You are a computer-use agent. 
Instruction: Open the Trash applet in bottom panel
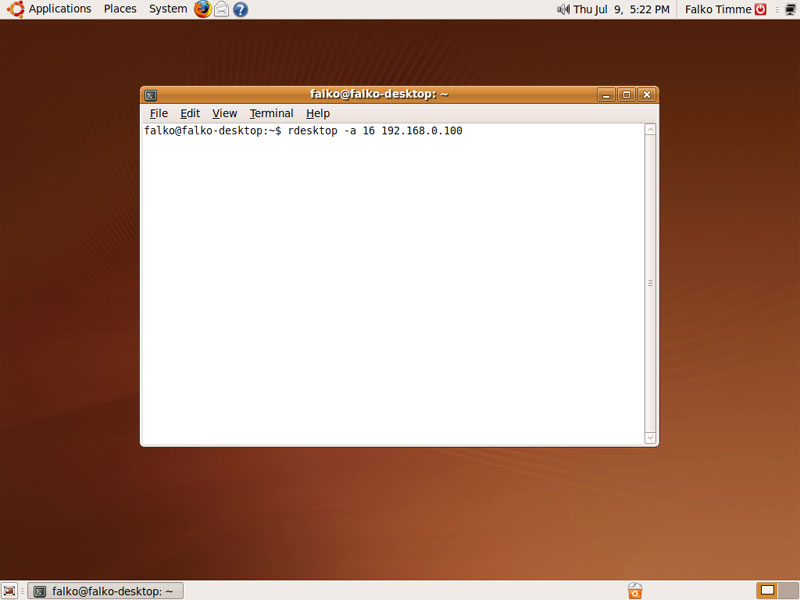[x=635, y=591]
